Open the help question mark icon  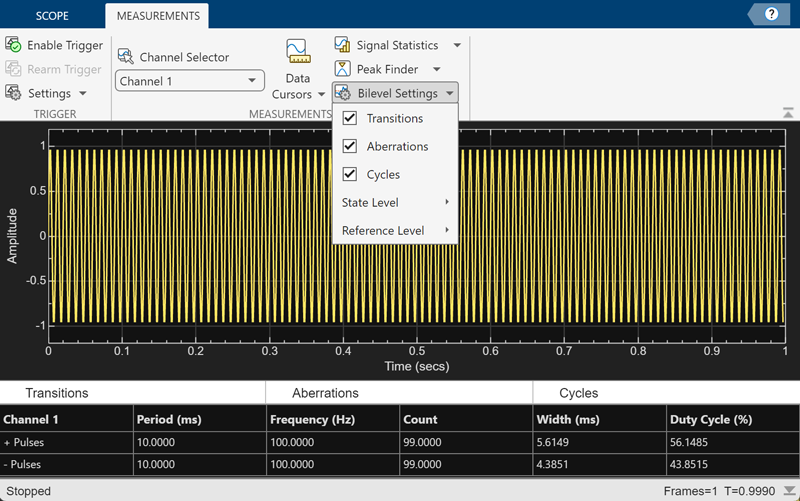pos(771,14)
